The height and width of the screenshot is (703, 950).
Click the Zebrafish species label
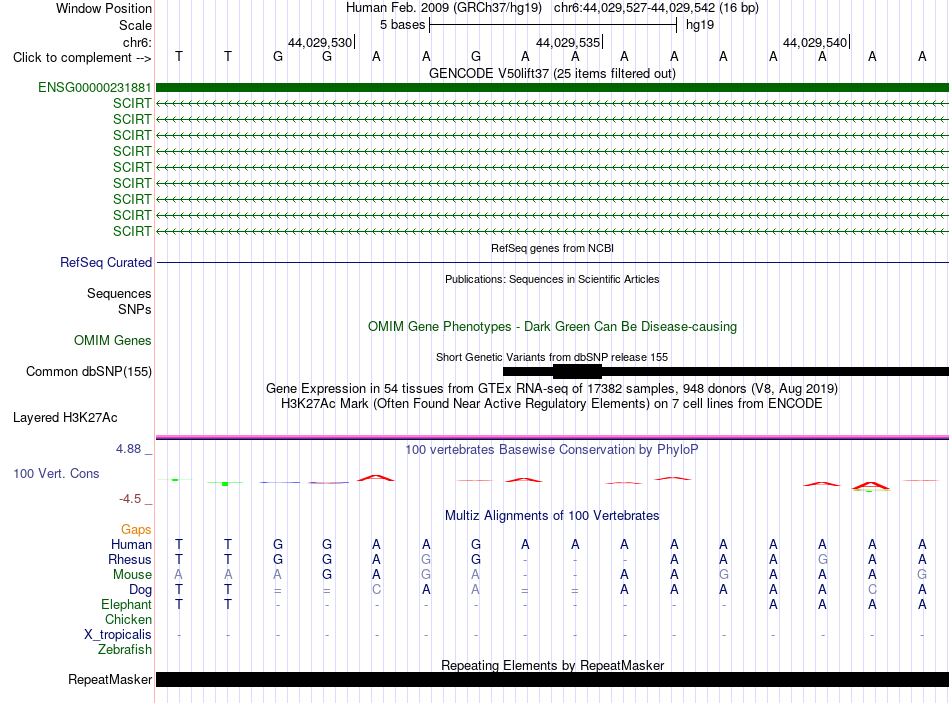[x=125, y=649]
